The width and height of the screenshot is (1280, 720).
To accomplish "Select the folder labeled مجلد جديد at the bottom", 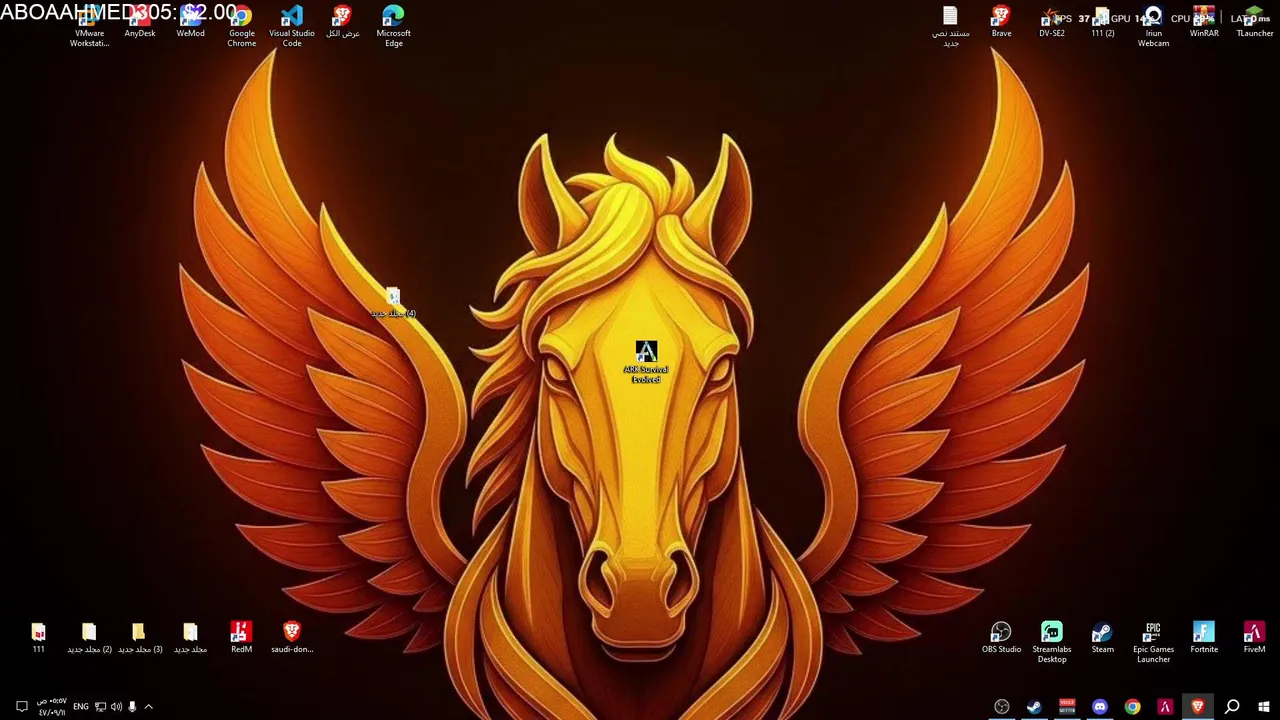I will point(190,638).
